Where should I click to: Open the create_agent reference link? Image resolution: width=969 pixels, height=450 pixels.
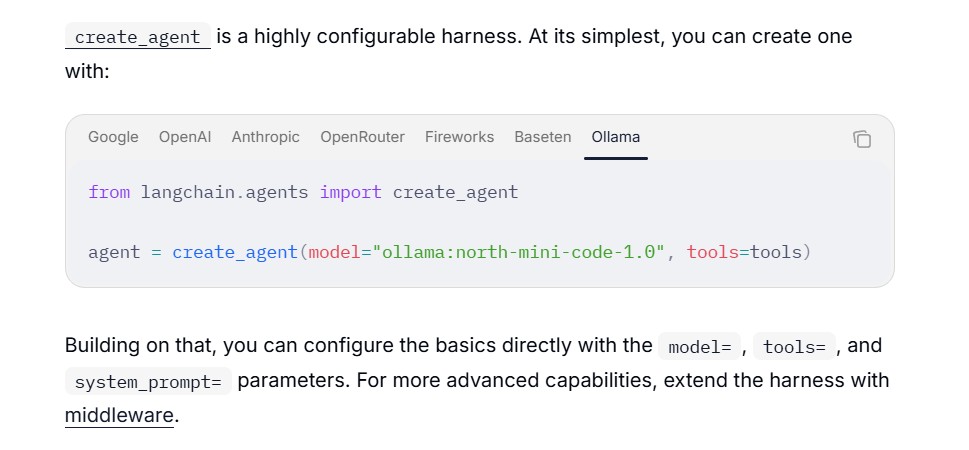pos(138,36)
